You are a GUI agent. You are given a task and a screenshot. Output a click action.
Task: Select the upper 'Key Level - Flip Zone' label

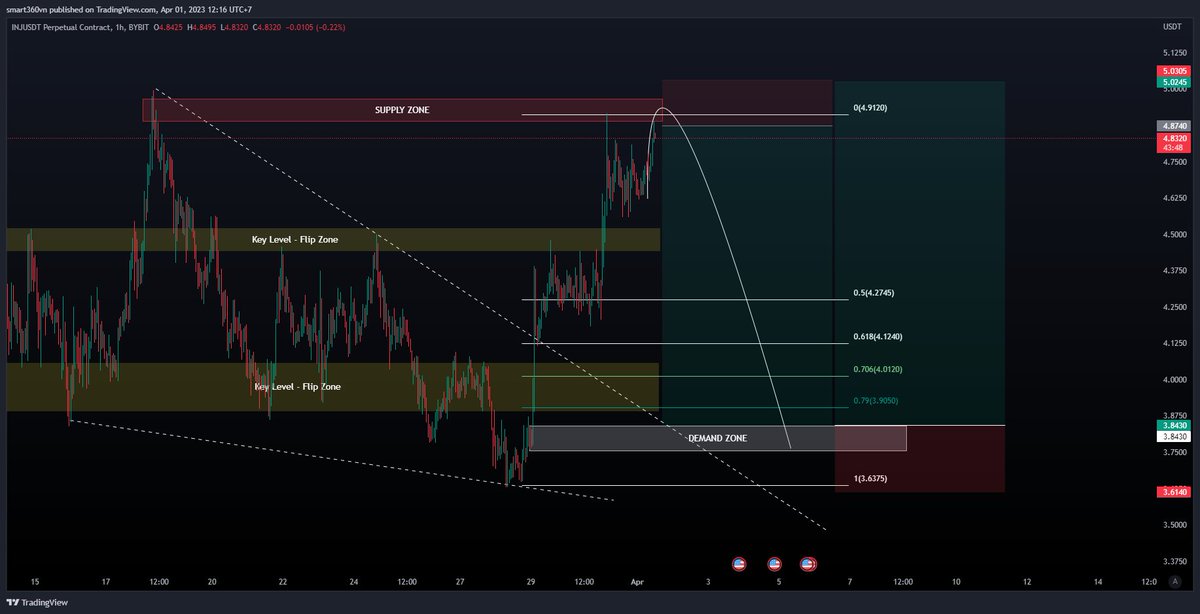[296, 240]
